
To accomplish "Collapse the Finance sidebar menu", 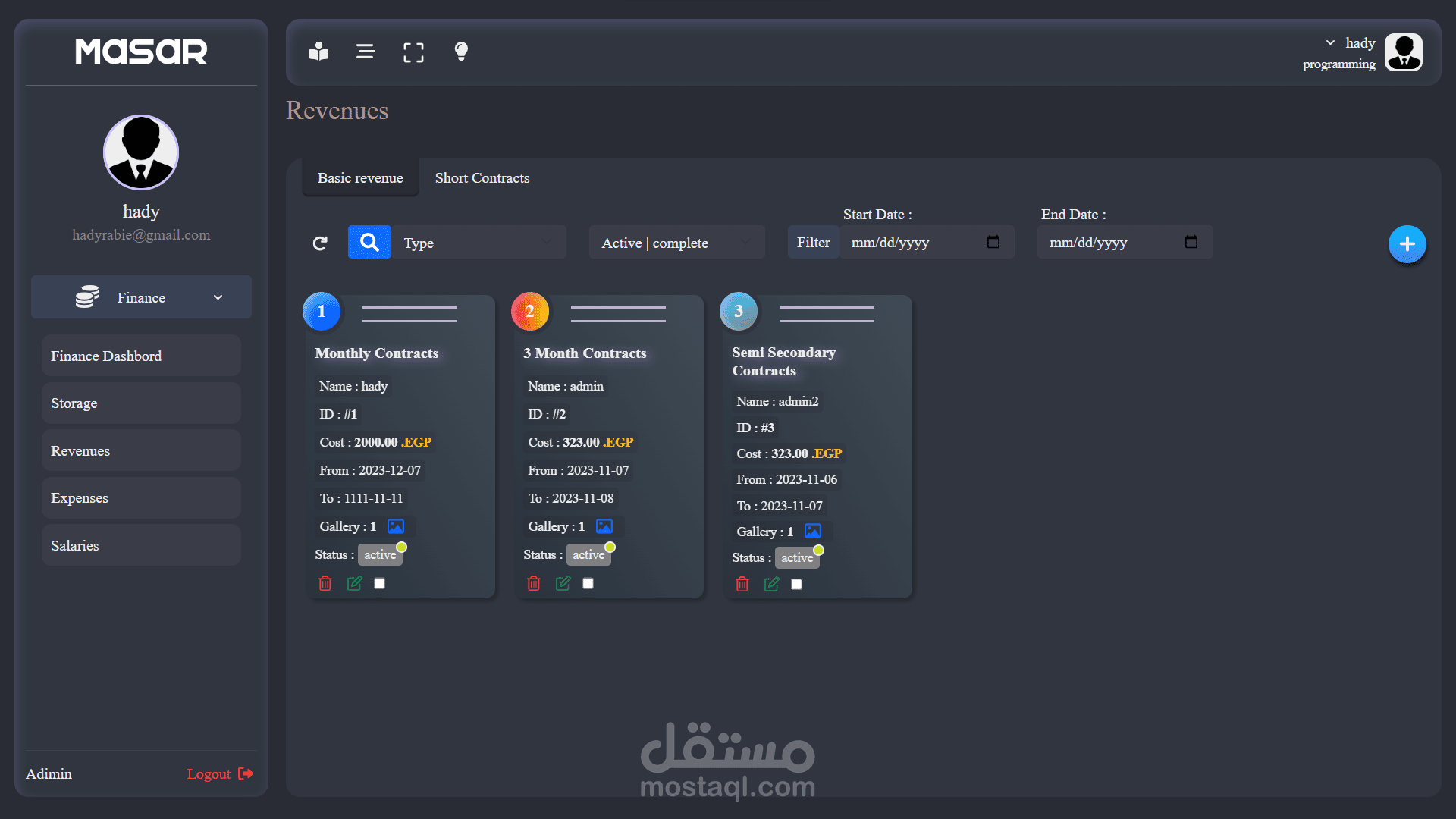I will click(141, 297).
